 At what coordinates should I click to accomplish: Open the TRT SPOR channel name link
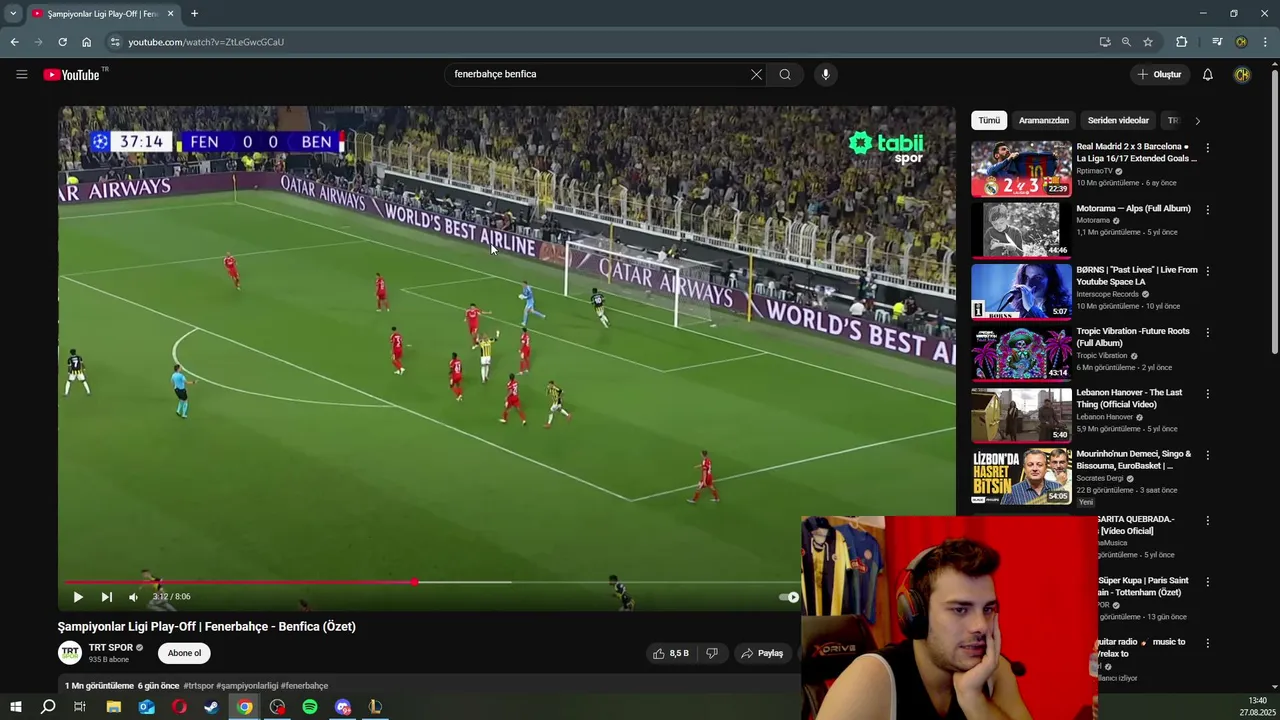coord(111,648)
